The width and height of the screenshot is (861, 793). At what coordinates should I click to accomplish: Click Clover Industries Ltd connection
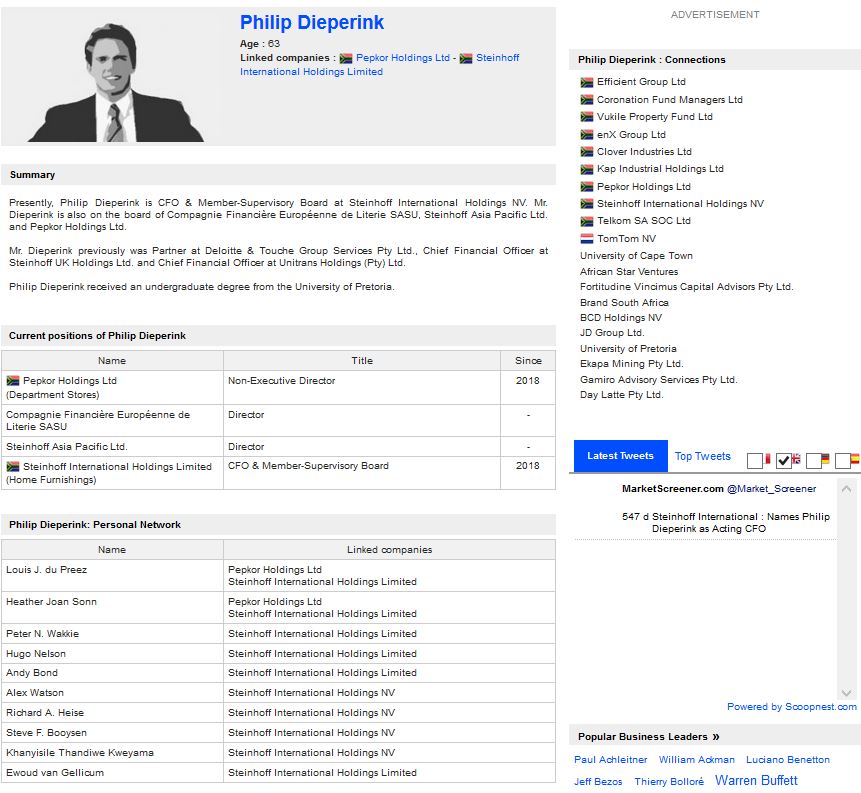tap(644, 152)
